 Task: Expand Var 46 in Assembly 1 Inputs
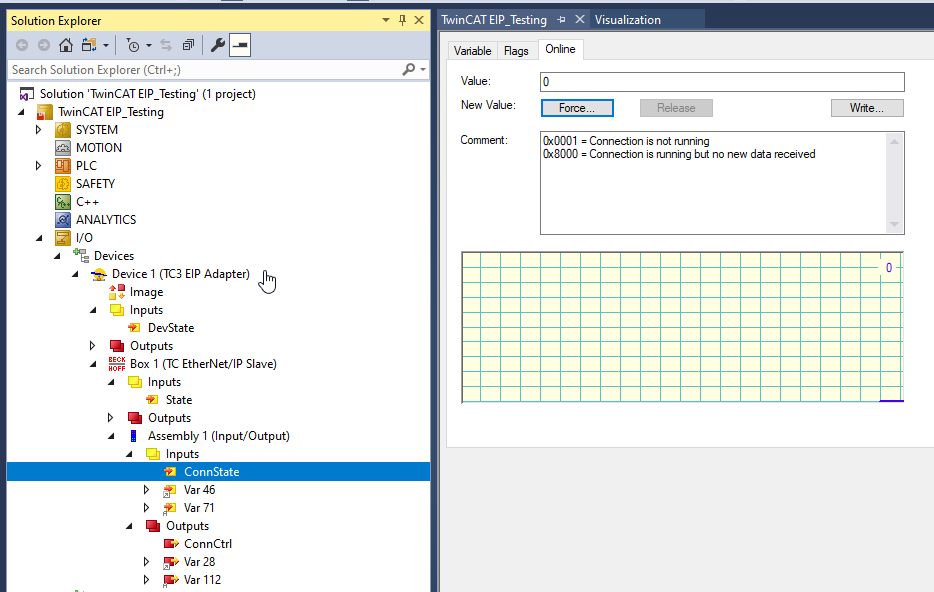(147, 490)
